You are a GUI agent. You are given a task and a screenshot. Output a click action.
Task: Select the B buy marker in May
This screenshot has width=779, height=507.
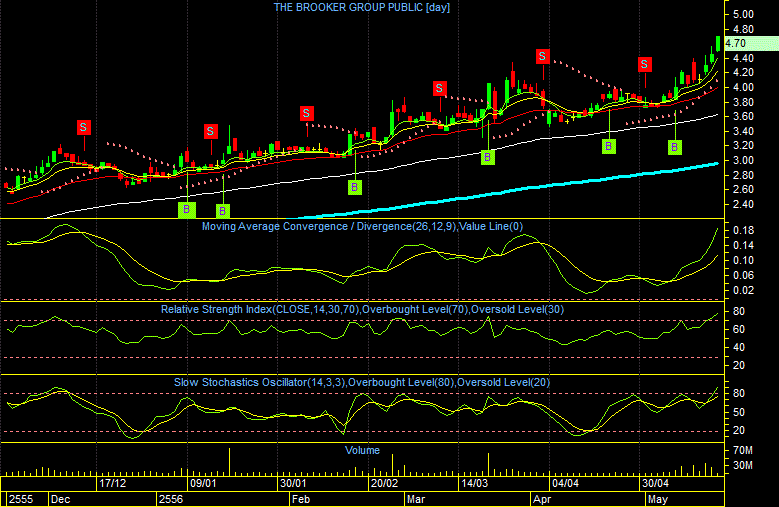click(x=675, y=147)
